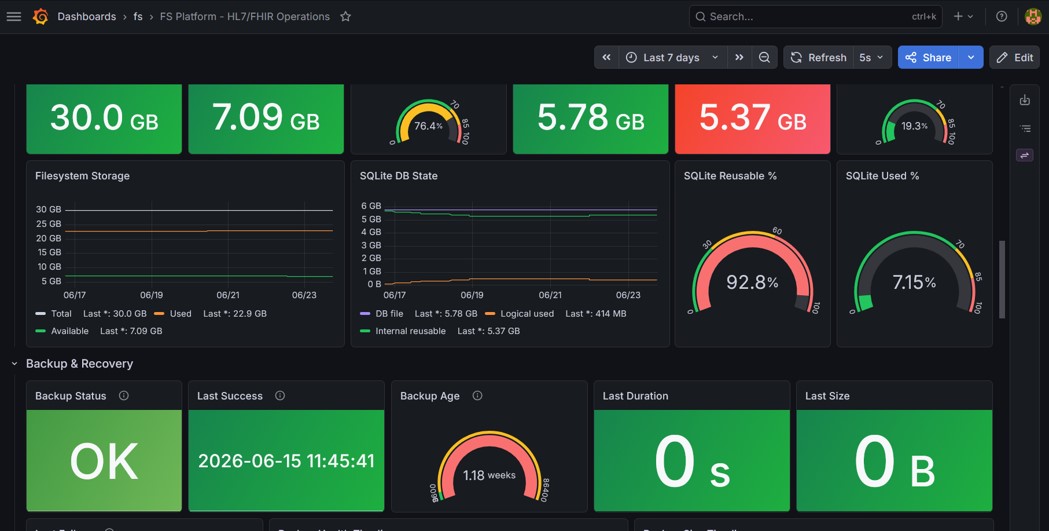This screenshot has height=531, width=1049.
Task: Click the 92.8% reusable gauge
Action: pos(752,274)
